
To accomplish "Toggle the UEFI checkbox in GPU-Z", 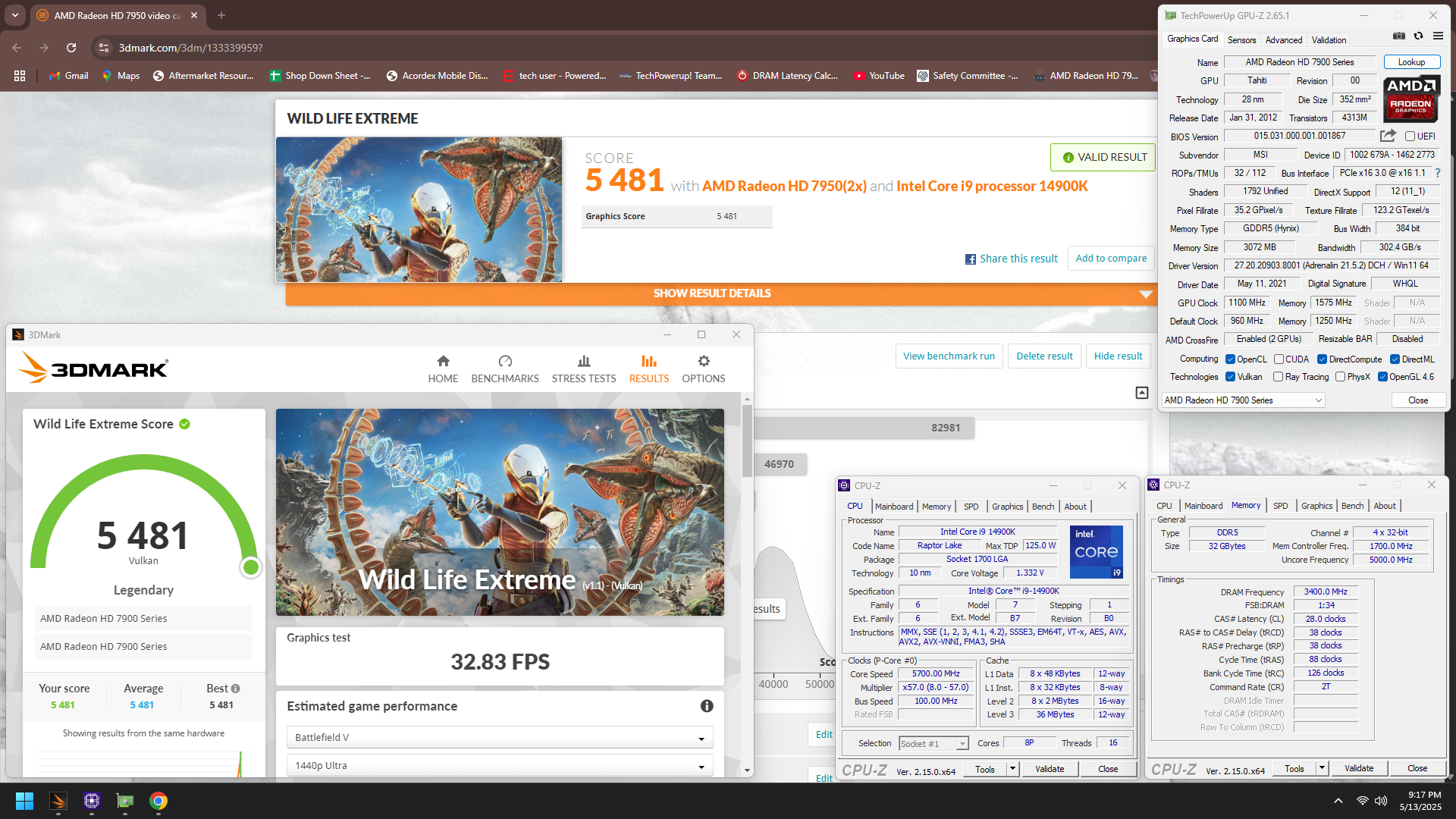I will tap(1410, 136).
